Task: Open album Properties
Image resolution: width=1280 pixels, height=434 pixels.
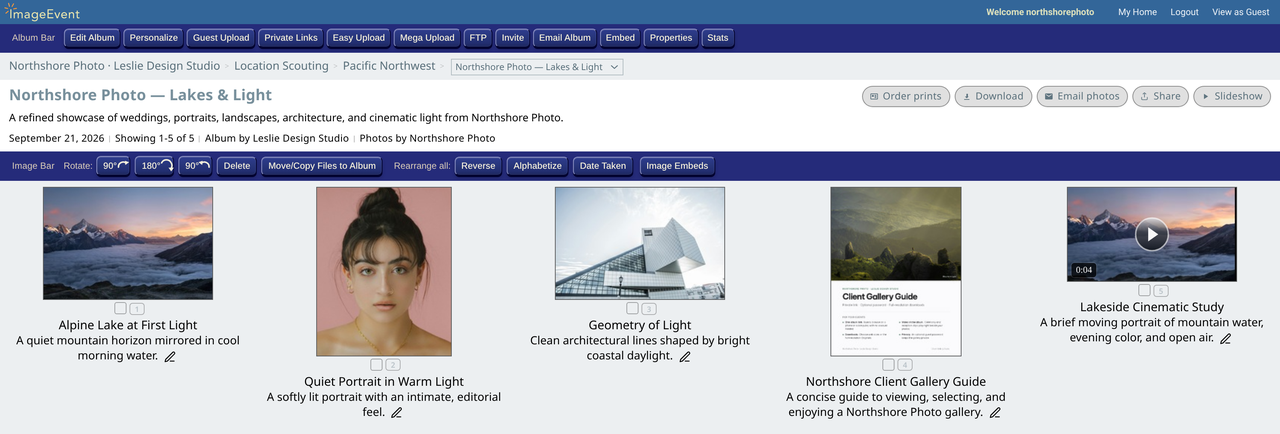Action: pyautogui.click(x=671, y=38)
